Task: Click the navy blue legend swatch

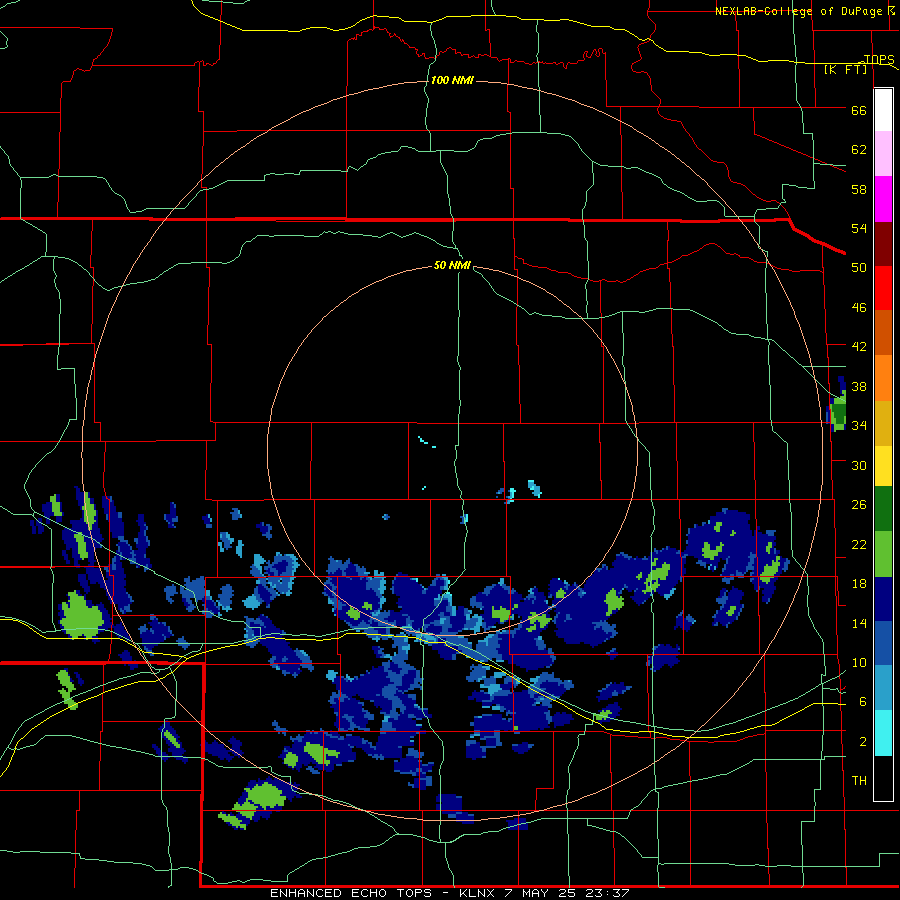Action: pos(883,599)
